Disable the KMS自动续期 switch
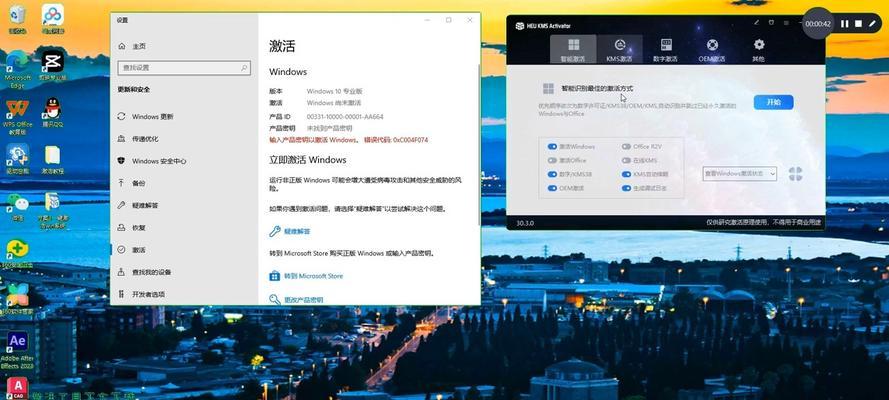The width and height of the screenshot is (889, 400). (626, 175)
